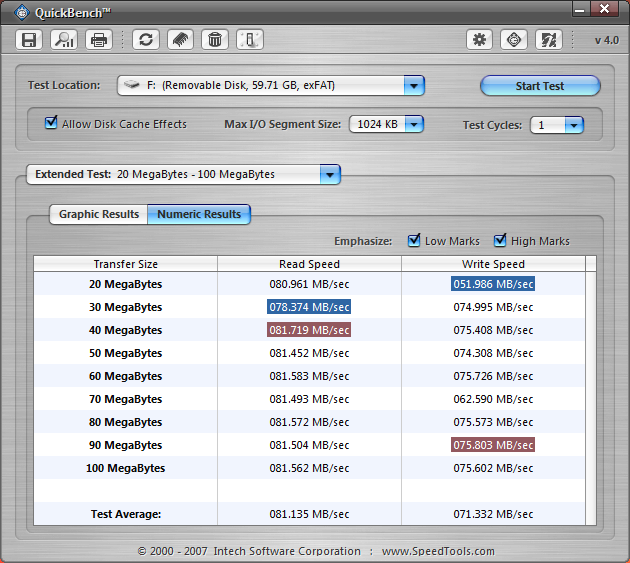Open the Test Cycles dropdown
Image resolution: width=630 pixels, height=563 pixels.
coord(573,125)
